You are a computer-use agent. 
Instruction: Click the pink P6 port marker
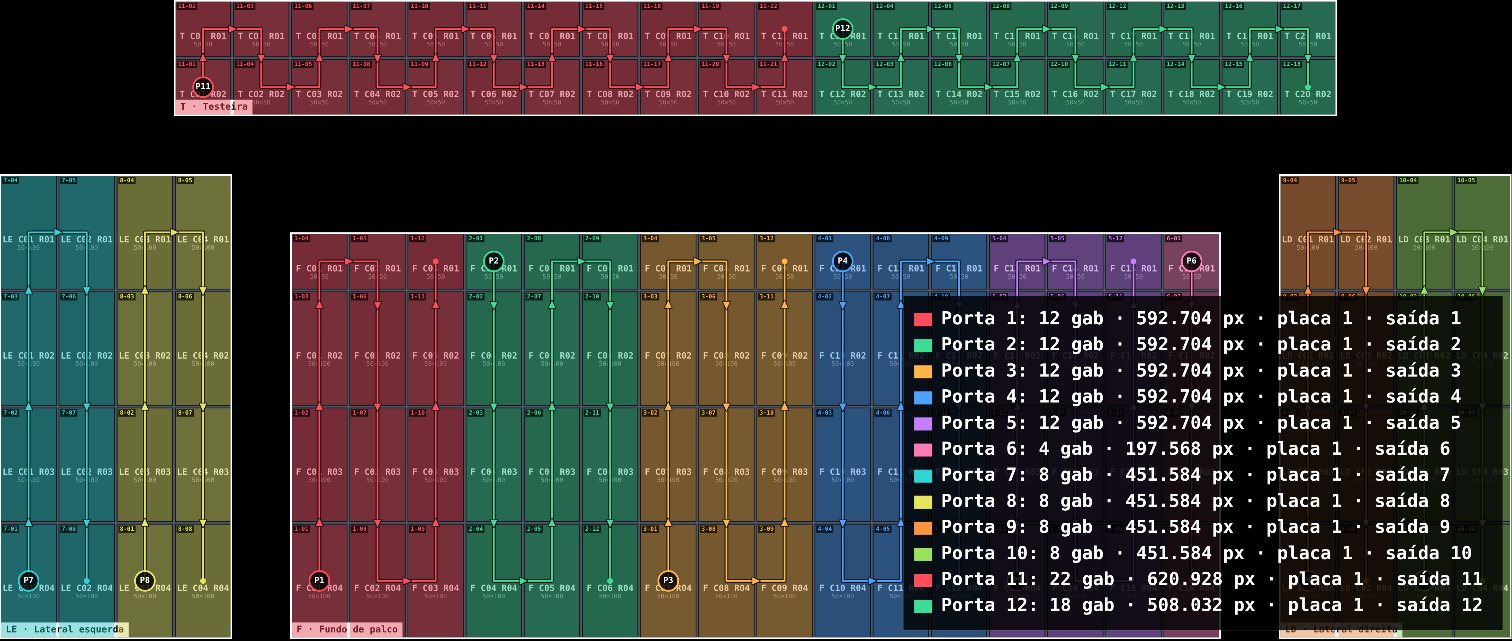(x=1190, y=262)
